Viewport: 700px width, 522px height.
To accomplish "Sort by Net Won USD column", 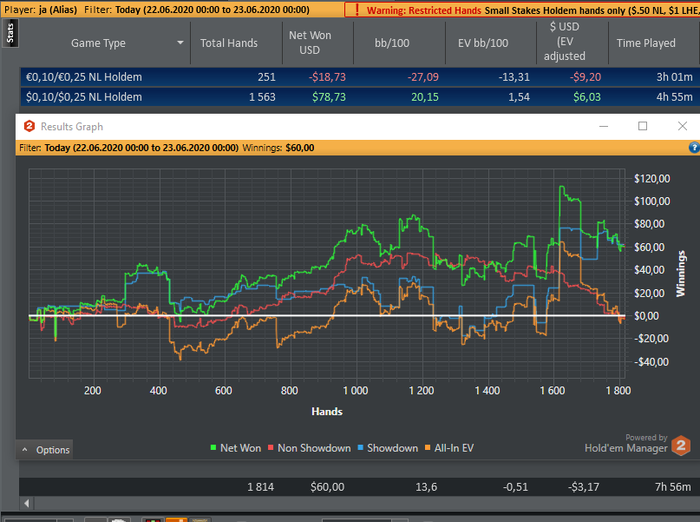I will coord(310,43).
